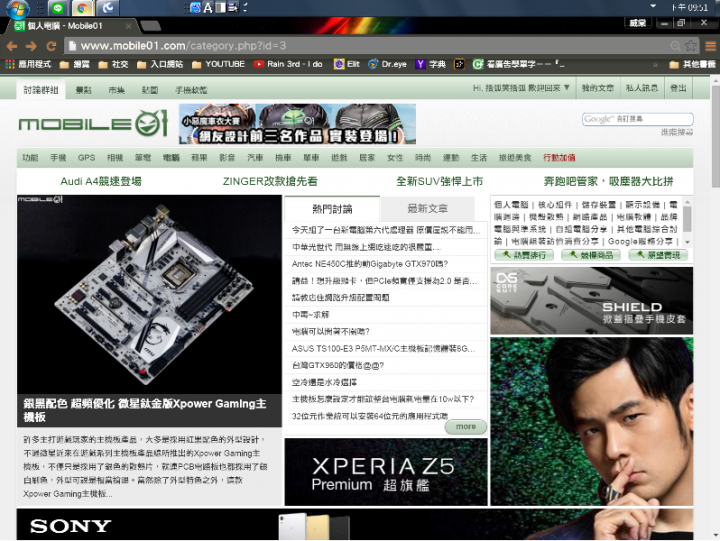Click the green more button
The image size is (720, 541).
(466, 427)
